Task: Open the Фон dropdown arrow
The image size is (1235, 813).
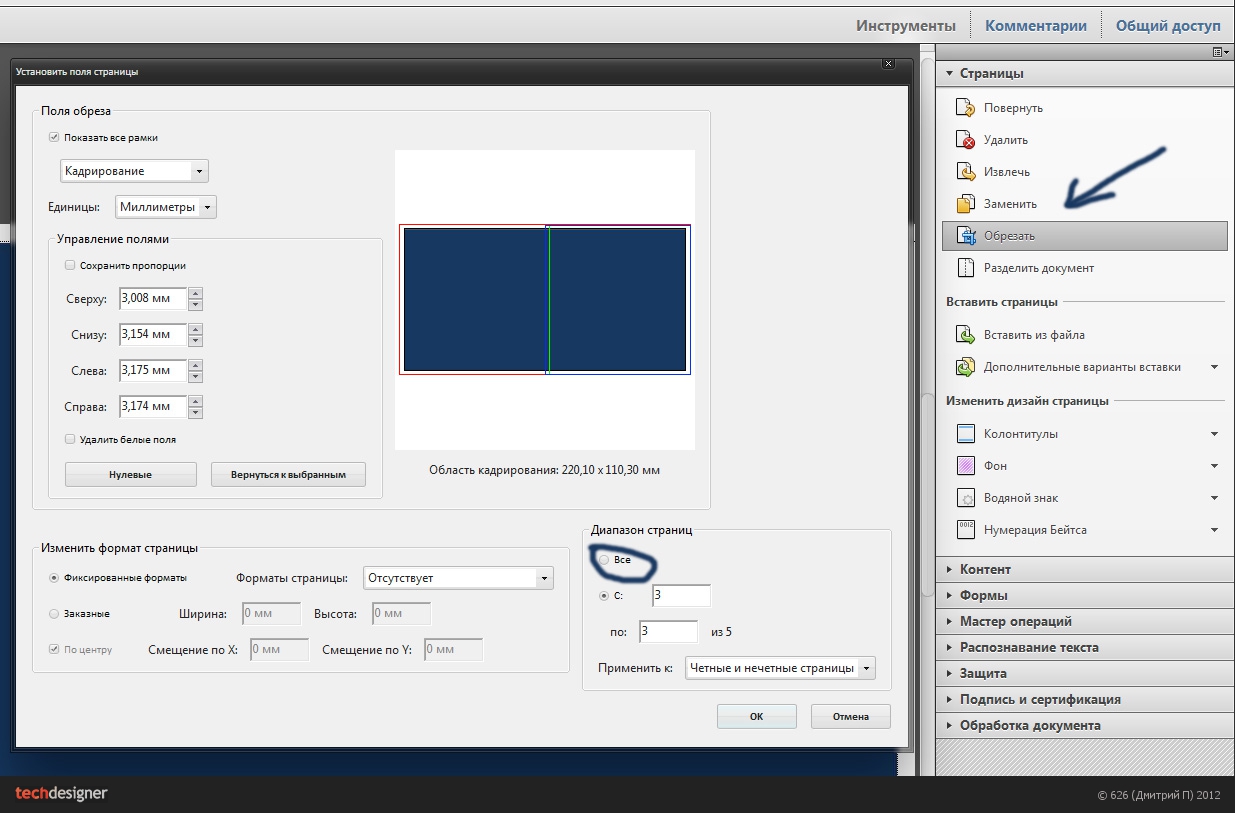Action: click(1214, 466)
